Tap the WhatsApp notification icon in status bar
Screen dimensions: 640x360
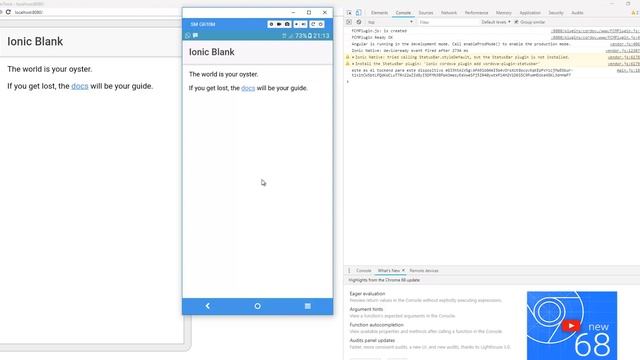click(x=188, y=36)
